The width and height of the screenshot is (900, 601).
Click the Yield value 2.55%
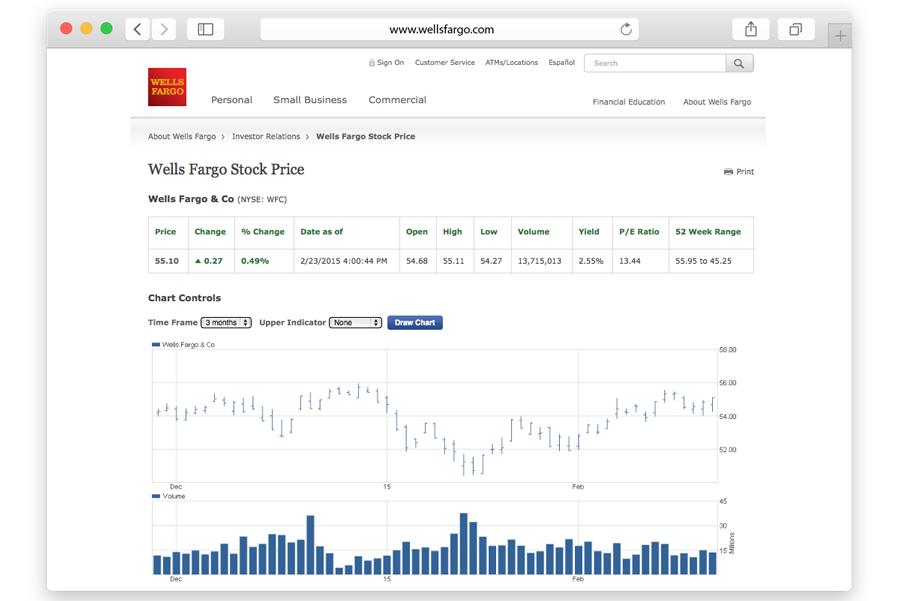591,261
